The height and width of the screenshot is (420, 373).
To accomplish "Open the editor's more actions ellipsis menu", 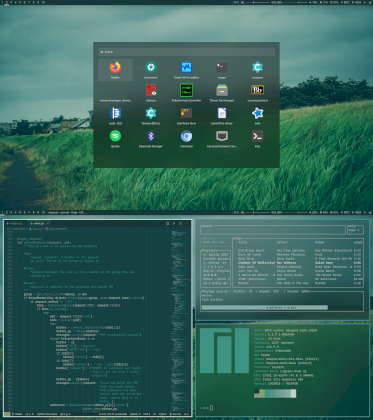I will click(187, 223).
